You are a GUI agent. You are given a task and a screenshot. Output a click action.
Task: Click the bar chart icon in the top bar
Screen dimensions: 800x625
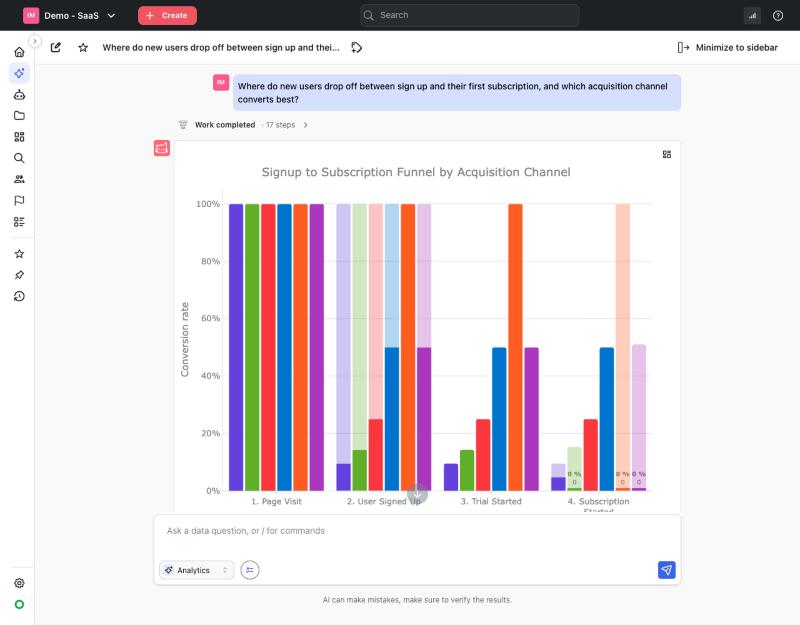coord(753,15)
